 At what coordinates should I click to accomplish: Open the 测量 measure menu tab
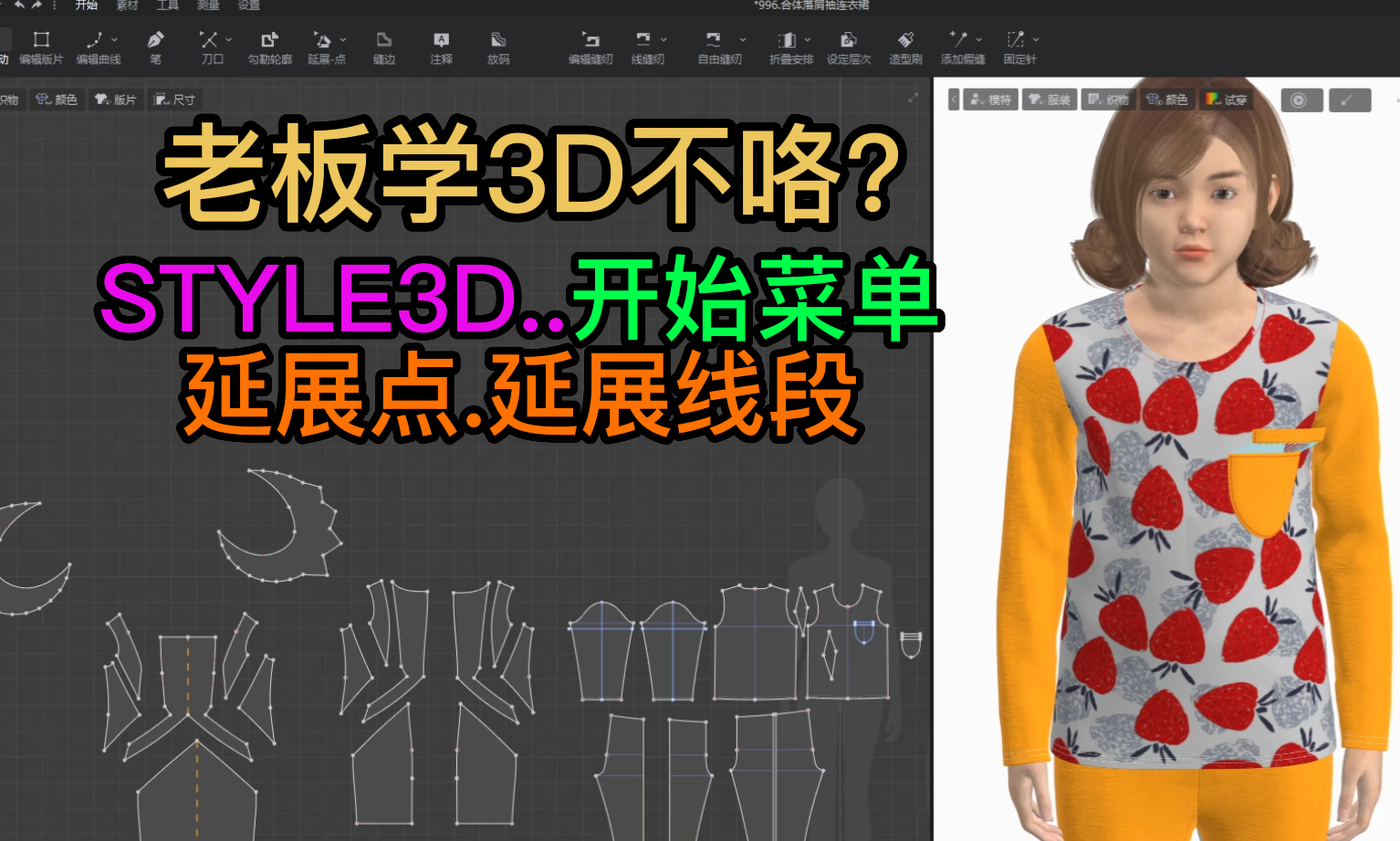[208, 5]
